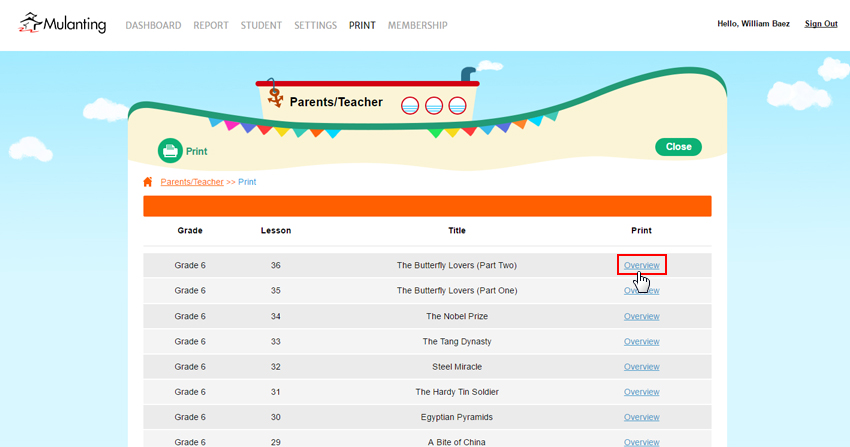Click the title 'The Hardy Tin Soldier'

pyautogui.click(x=457, y=392)
